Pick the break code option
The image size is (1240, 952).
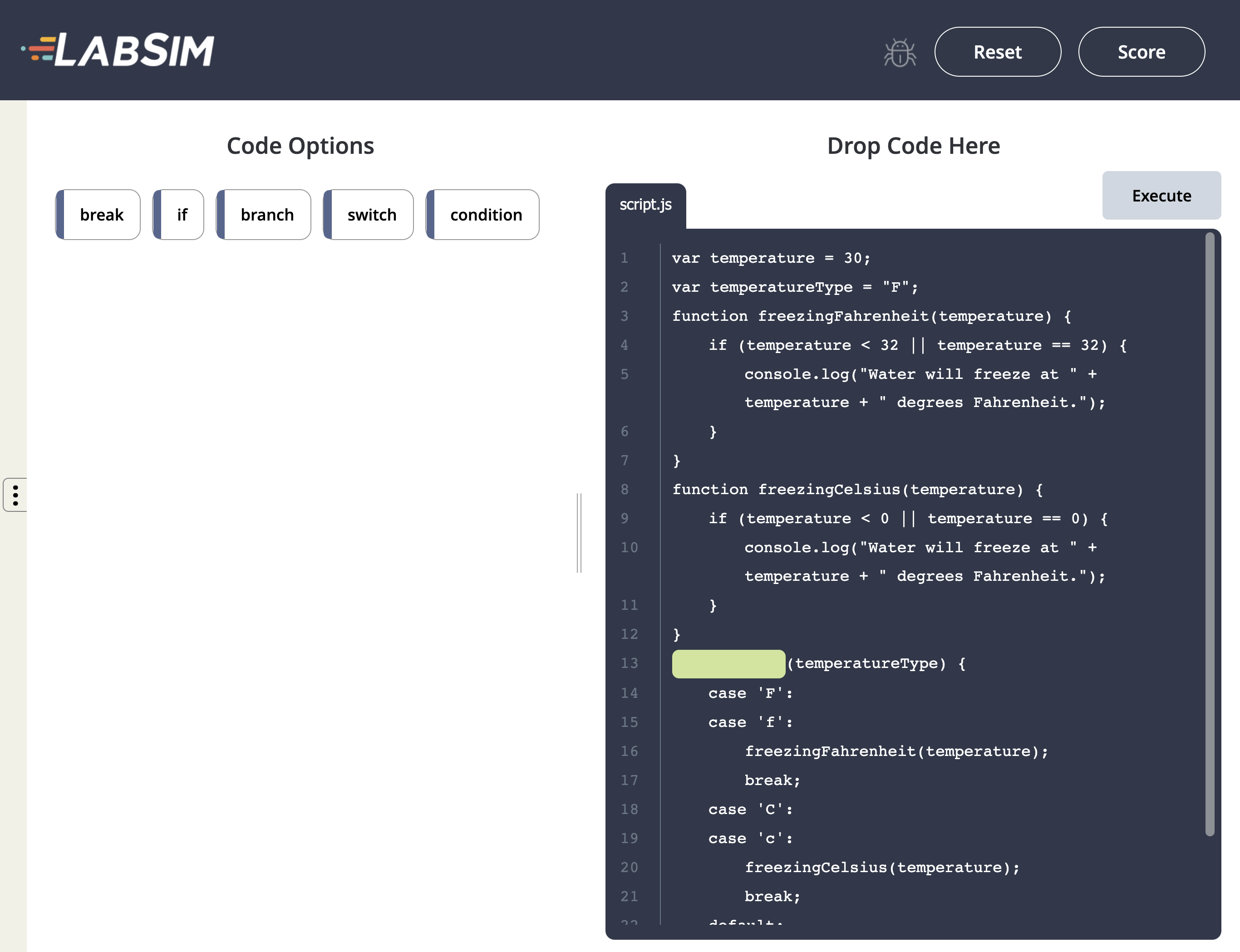[98, 215]
